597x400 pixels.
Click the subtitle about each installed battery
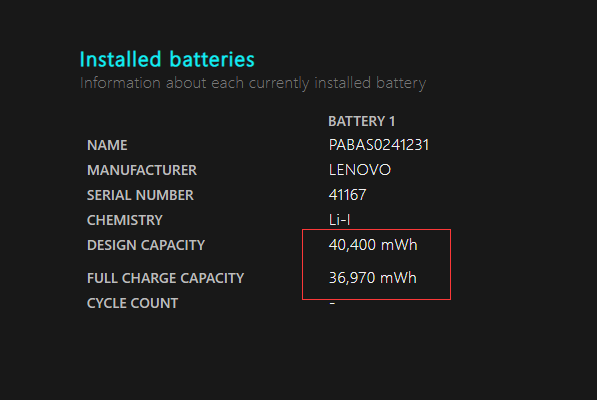(x=253, y=83)
